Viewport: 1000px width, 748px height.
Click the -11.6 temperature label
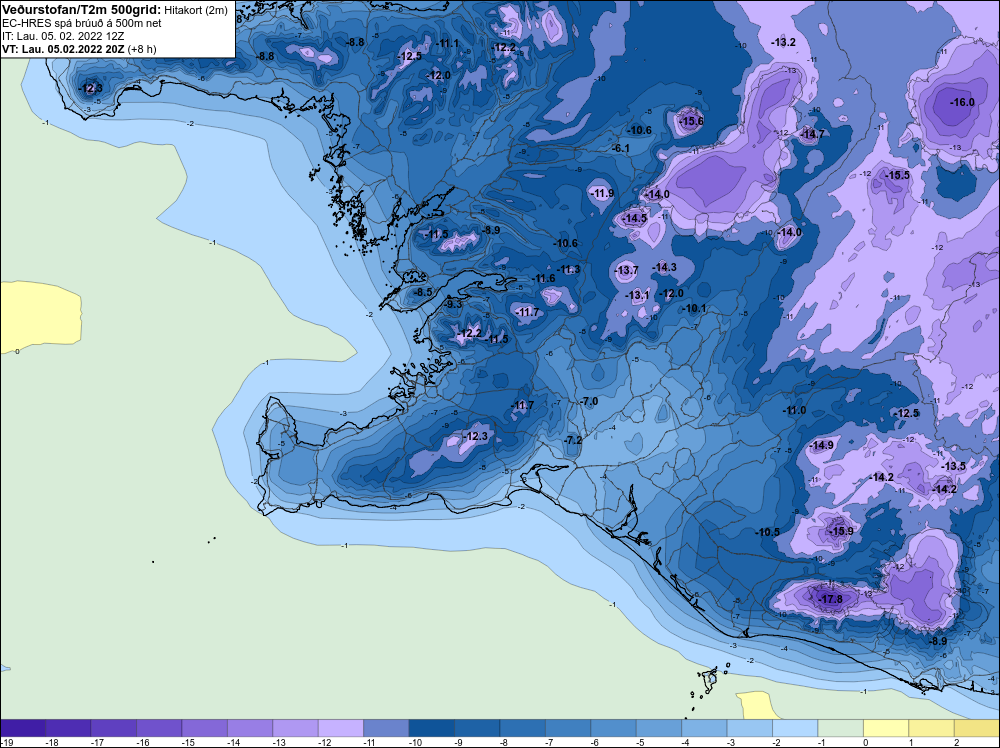click(543, 279)
